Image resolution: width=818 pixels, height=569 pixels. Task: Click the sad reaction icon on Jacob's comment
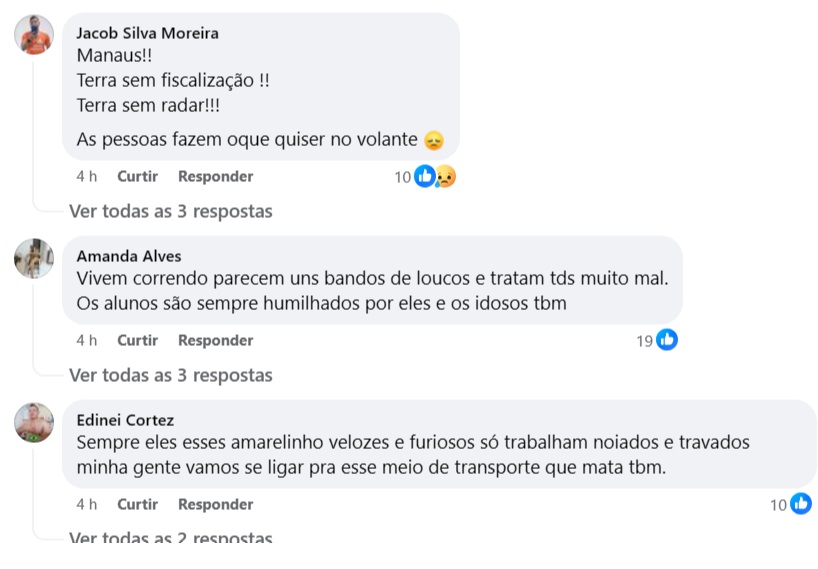444,177
